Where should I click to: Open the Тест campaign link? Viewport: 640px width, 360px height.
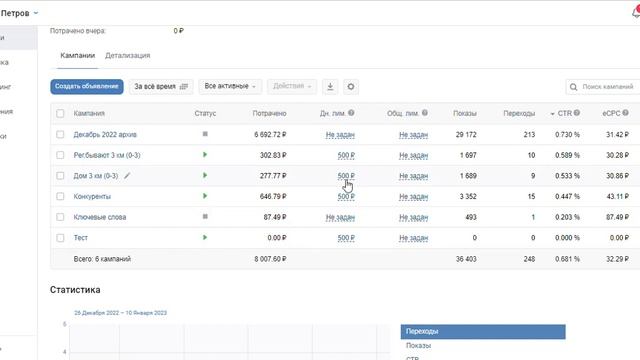[x=80, y=238]
